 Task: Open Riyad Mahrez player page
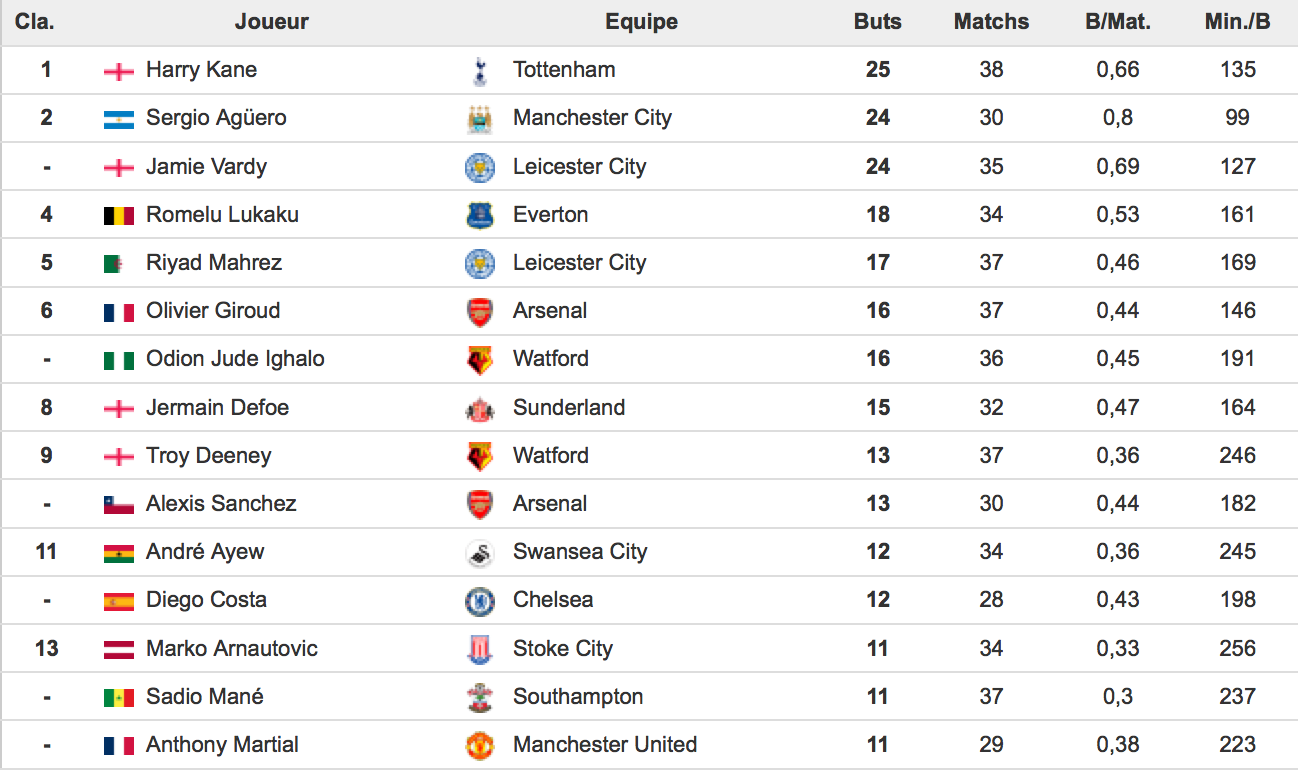pos(213,263)
